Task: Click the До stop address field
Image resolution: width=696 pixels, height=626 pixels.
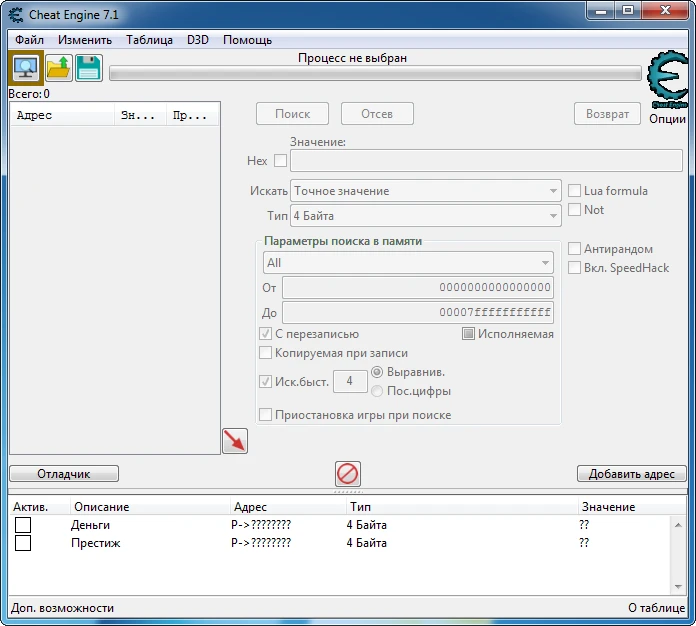Action: pos(418,312)
